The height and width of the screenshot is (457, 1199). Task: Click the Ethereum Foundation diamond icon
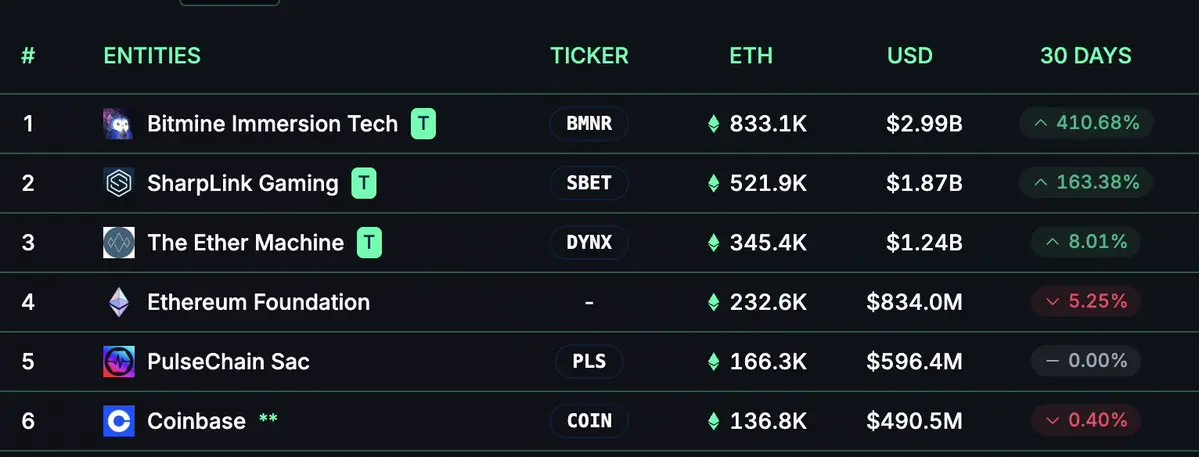119,302
